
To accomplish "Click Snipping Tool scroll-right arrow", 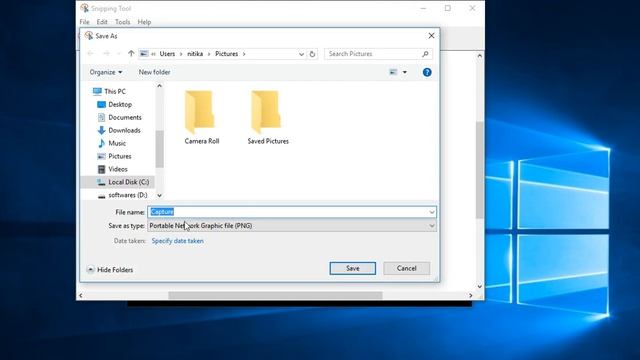I will [471, 295].
